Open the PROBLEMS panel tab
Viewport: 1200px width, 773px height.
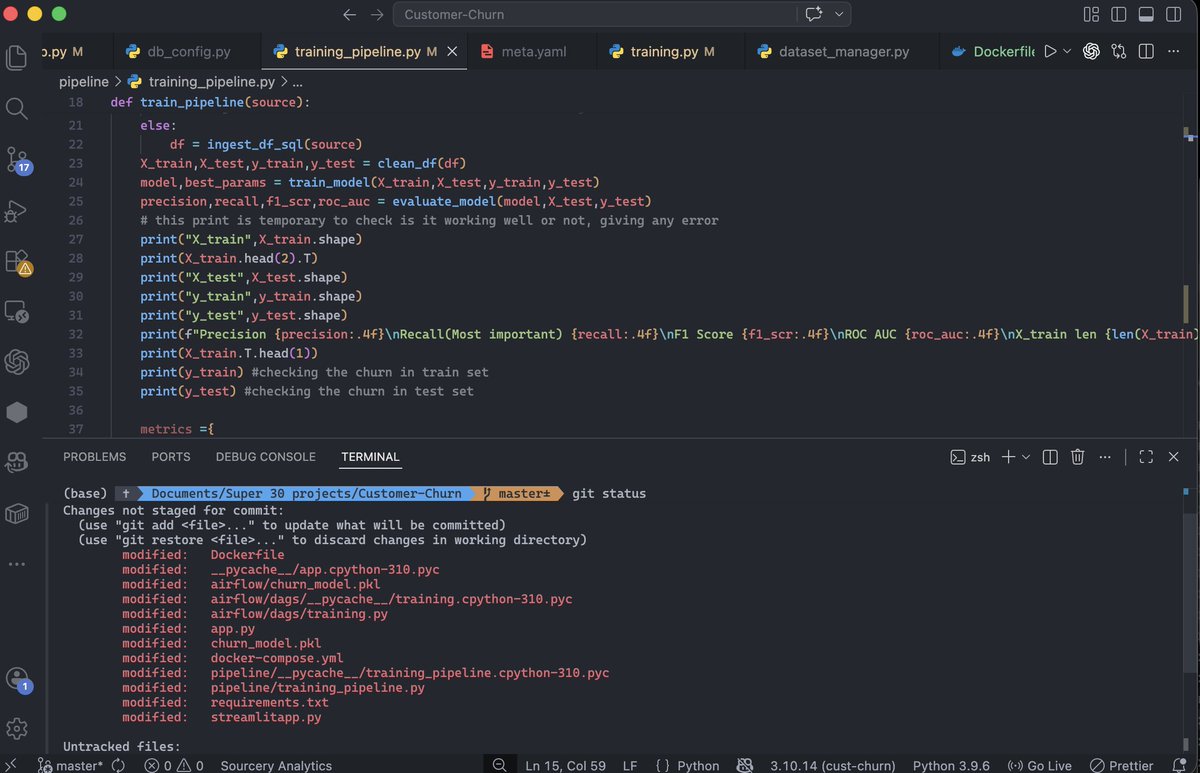pyautogui.click(x=95, y=457)
